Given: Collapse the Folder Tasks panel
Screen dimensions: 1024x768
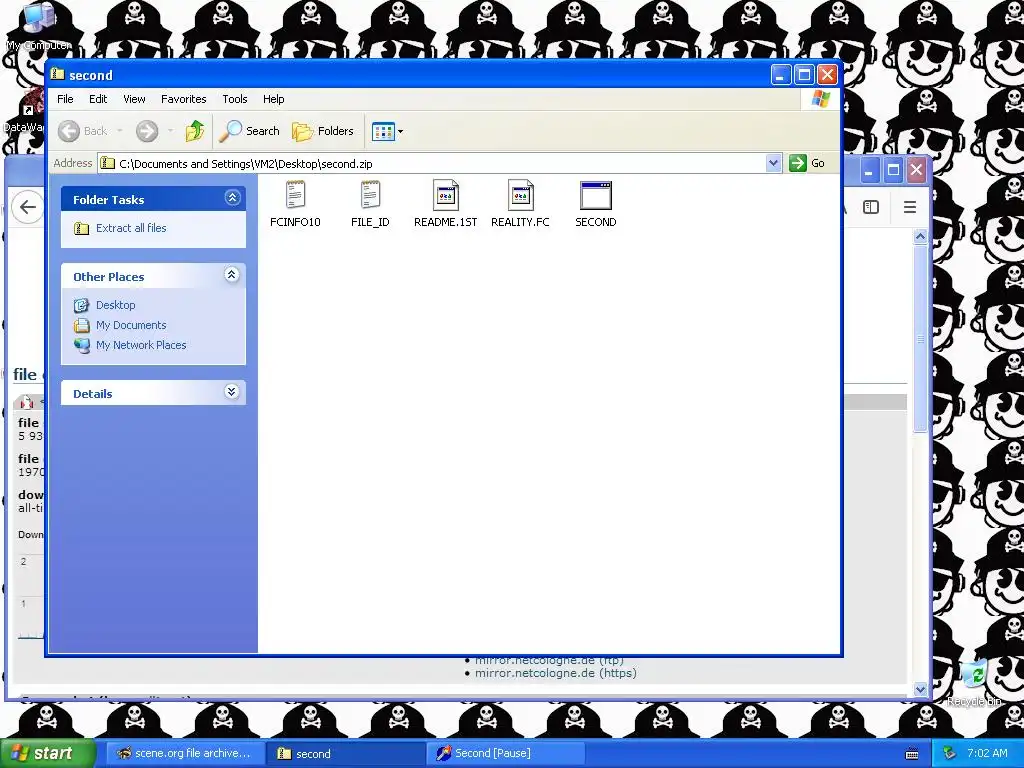Looking at the screenshot, I should [232, 198].
